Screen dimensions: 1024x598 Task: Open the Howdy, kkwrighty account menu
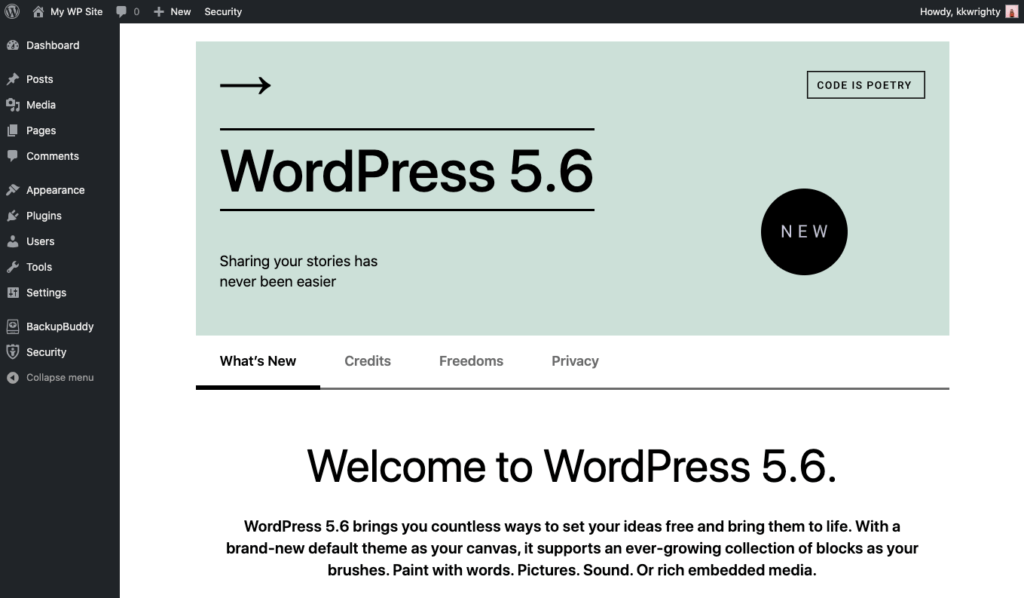(959, 12)
